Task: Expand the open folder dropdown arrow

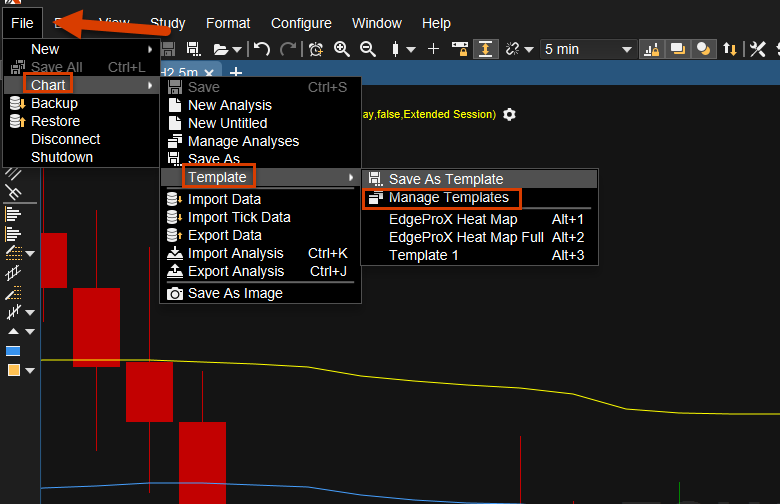Action: [236, 50]
